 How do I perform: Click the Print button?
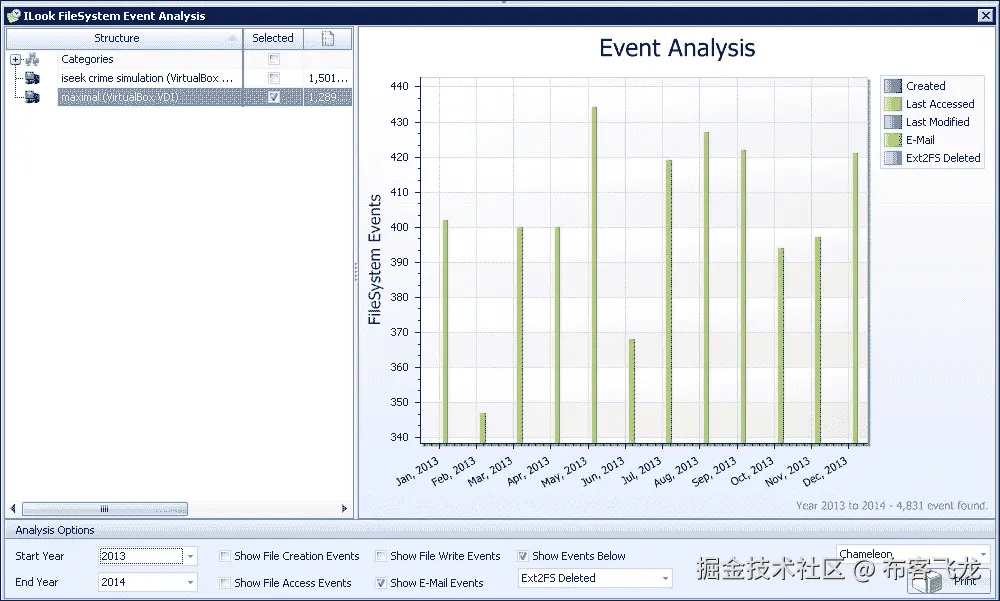pos(949,581)
